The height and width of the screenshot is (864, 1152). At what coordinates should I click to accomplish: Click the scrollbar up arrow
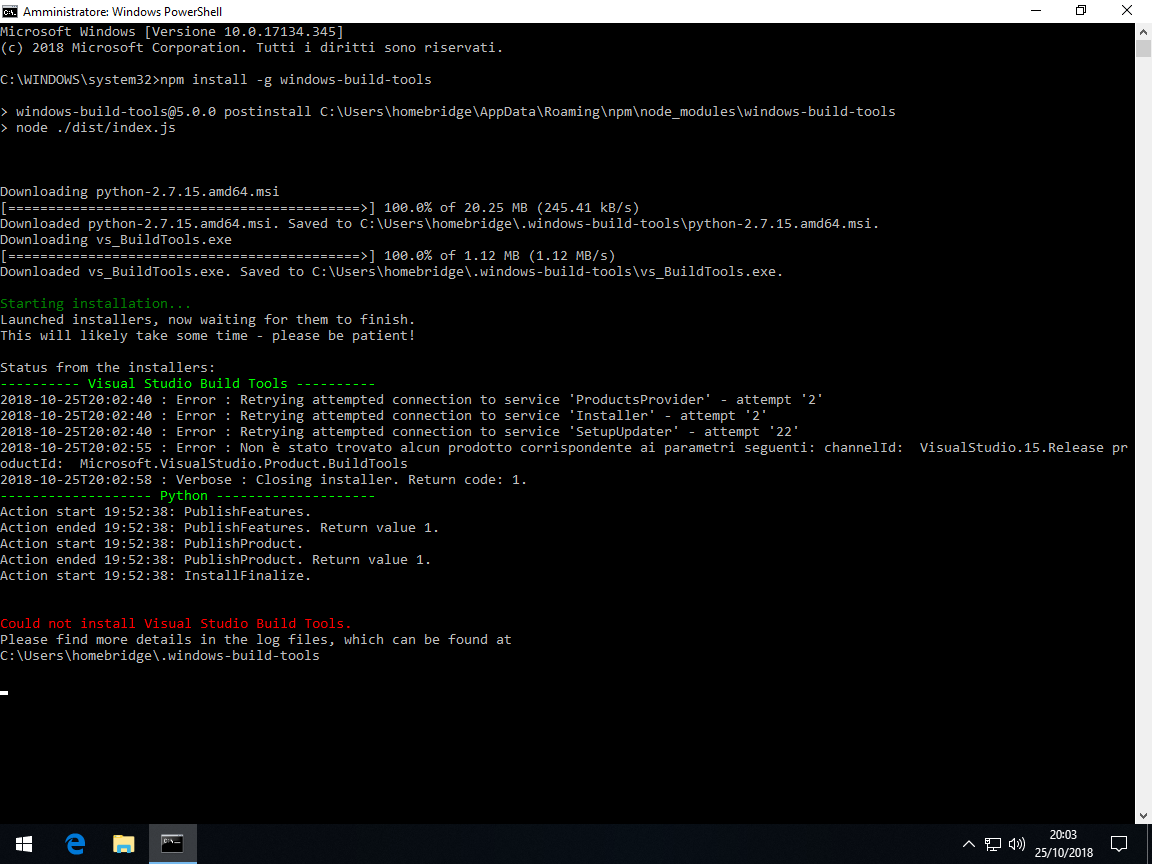click(x=1143, y=31)
